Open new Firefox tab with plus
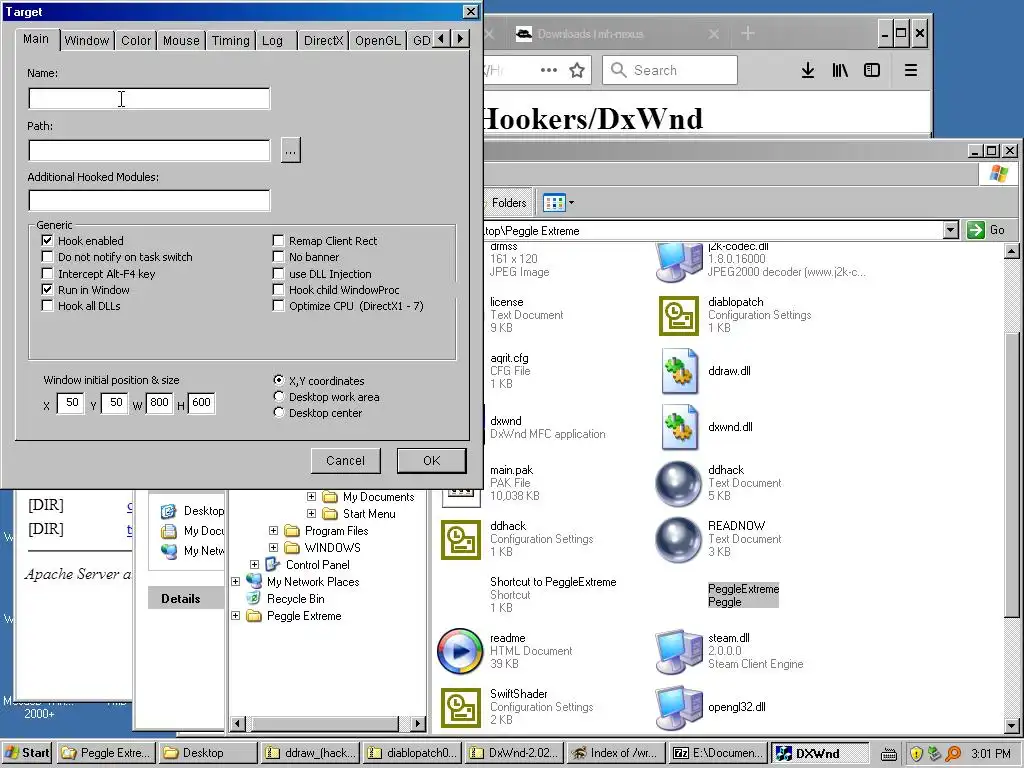This screenshot has width=1024, height=768. click(x=748, y=33)
